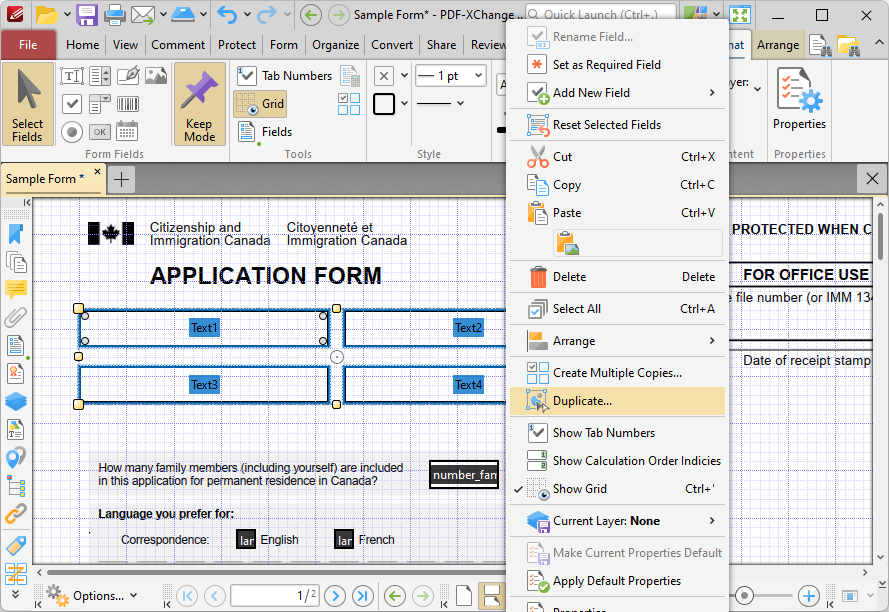This screenshot has width=889, height=612.
Task: Activate the Select Fields tool
Action: coord(28,104)
